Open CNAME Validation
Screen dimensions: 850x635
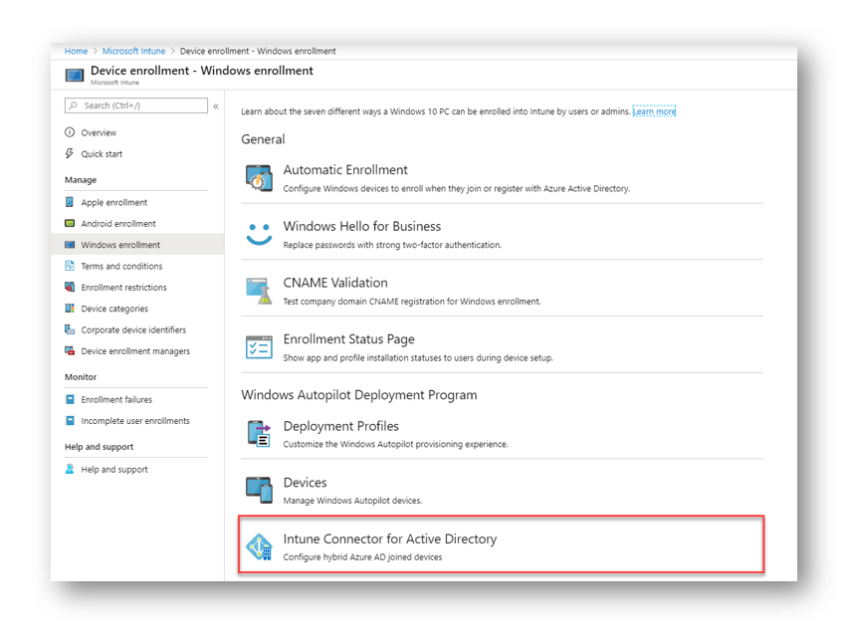click(335, 283)
